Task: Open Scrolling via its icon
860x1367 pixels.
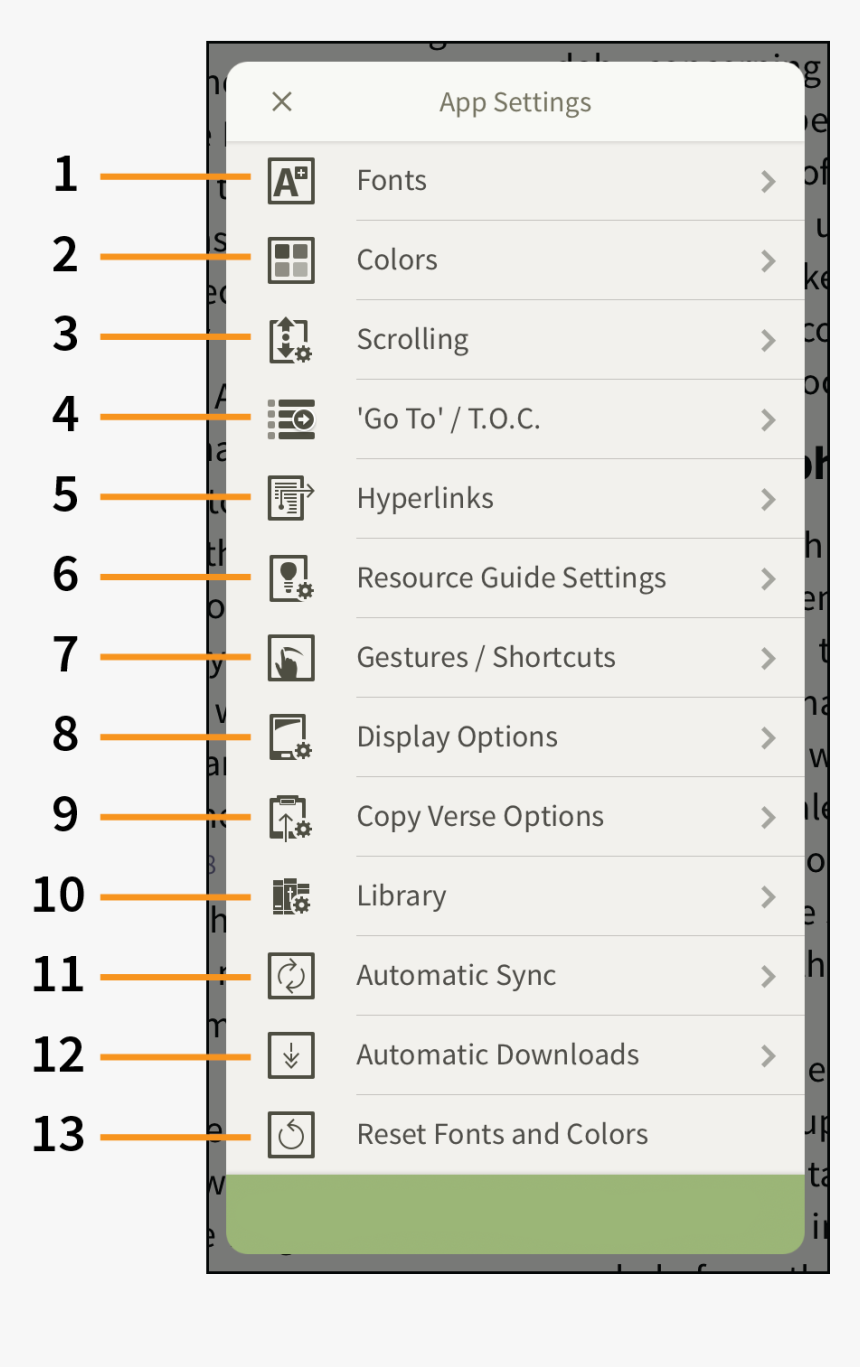Action: (290, 339)
